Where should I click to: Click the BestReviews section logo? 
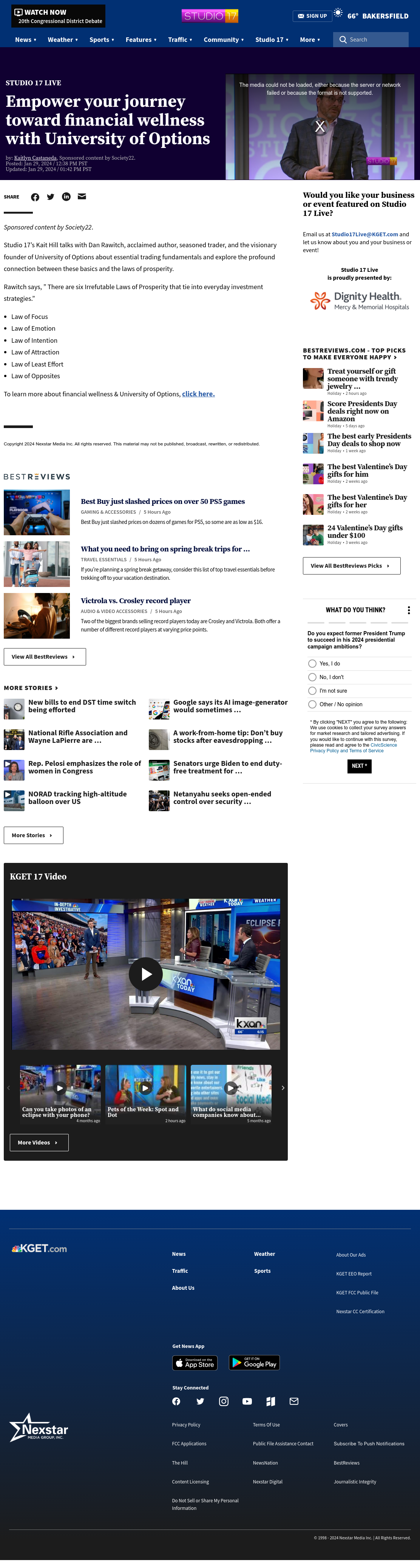click(x=37, y=477)
